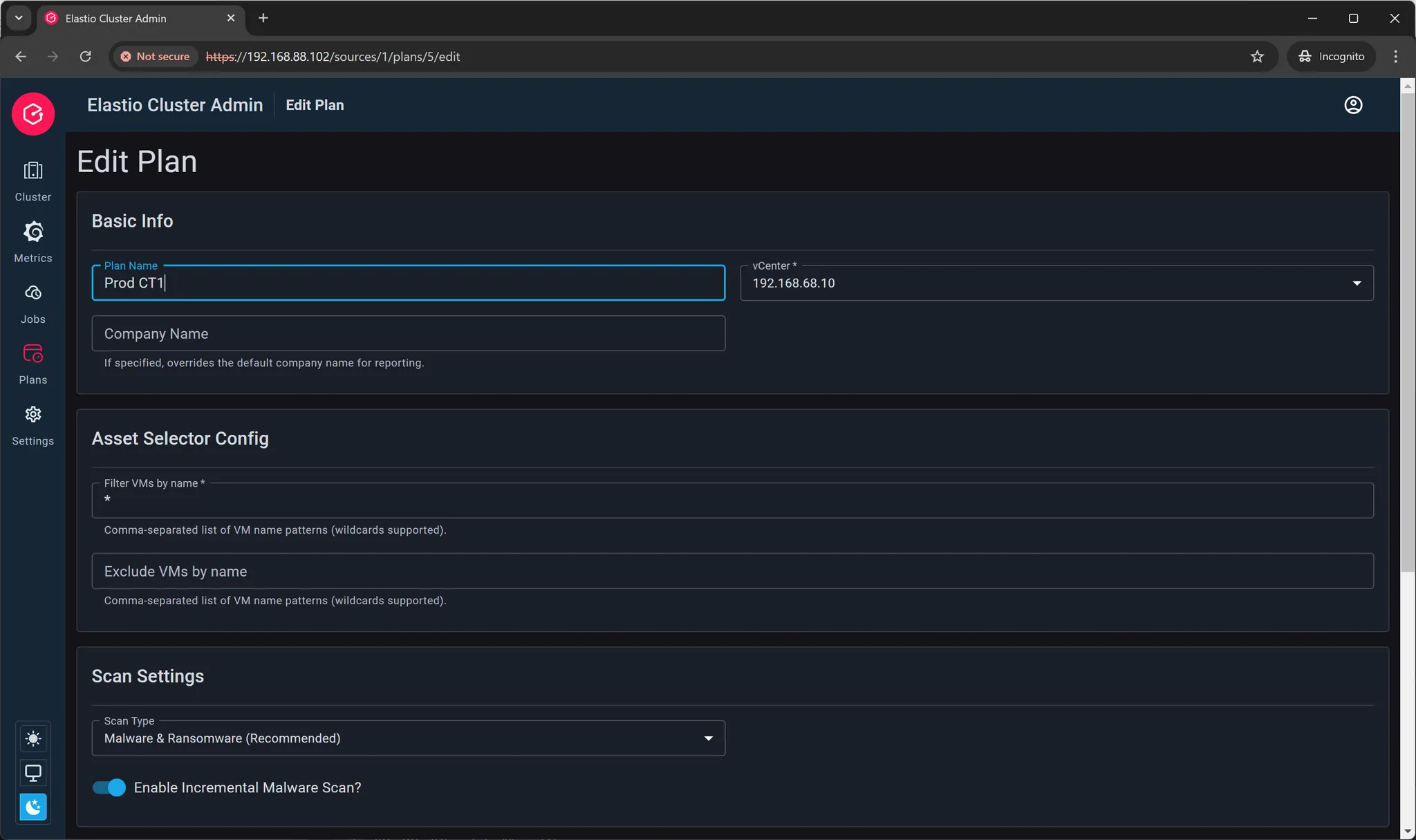Open the Cluster section in sidebar
Image resolution: width=1416 pixels, height=840 pixels.
pyautogui.click(x=33, y=182)
